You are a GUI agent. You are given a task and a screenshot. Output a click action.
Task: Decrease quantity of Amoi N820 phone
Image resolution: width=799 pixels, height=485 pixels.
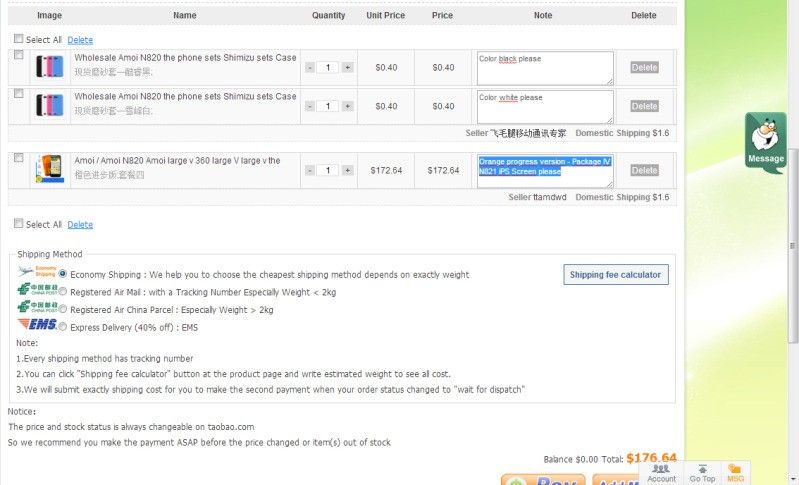pyautogui.click(x=310, y=170)
